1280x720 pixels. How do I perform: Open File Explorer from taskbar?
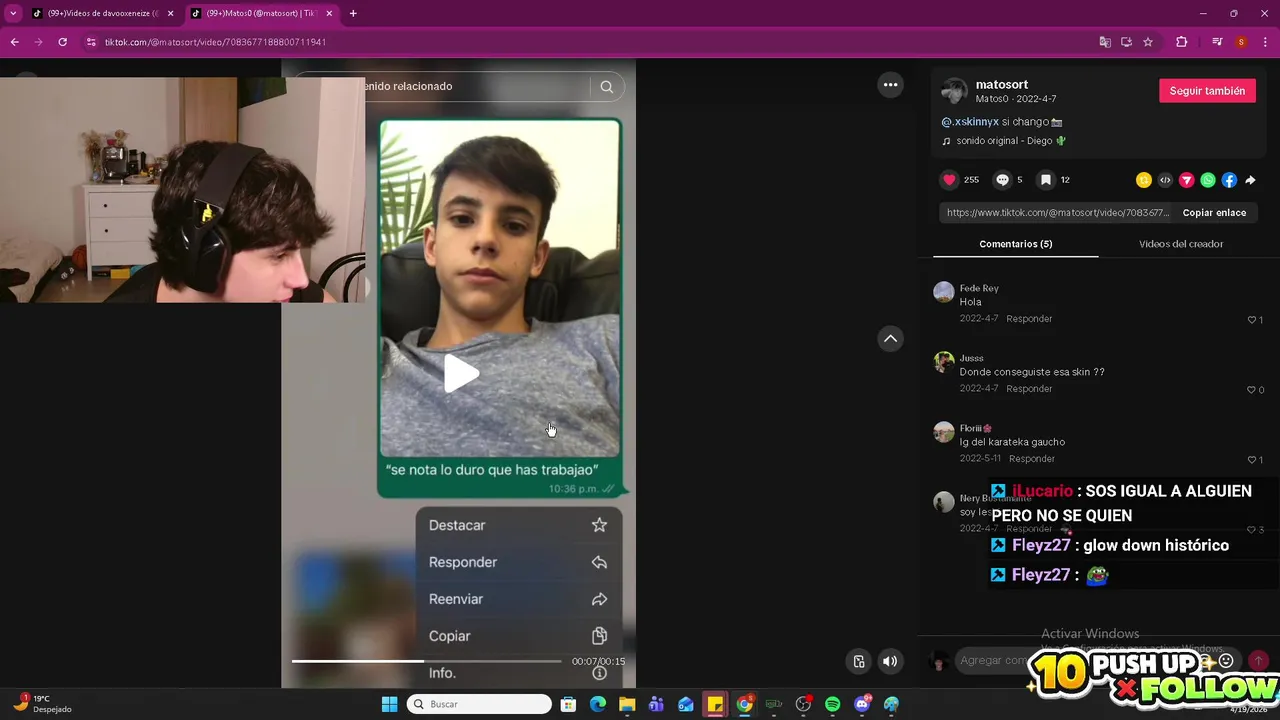click(627, 704)
